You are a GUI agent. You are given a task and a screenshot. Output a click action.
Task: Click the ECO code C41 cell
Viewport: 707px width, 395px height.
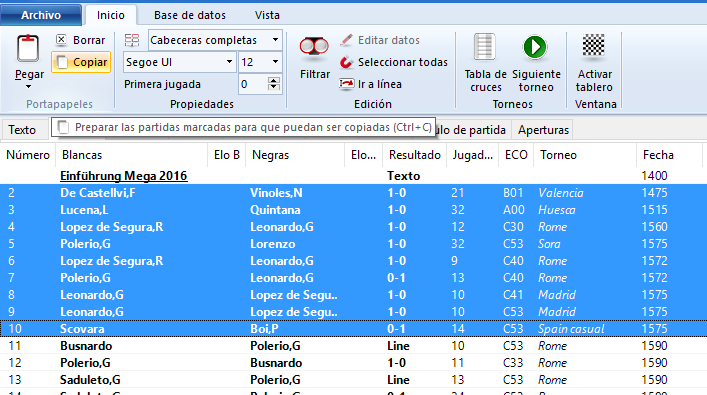coord(513,295)
